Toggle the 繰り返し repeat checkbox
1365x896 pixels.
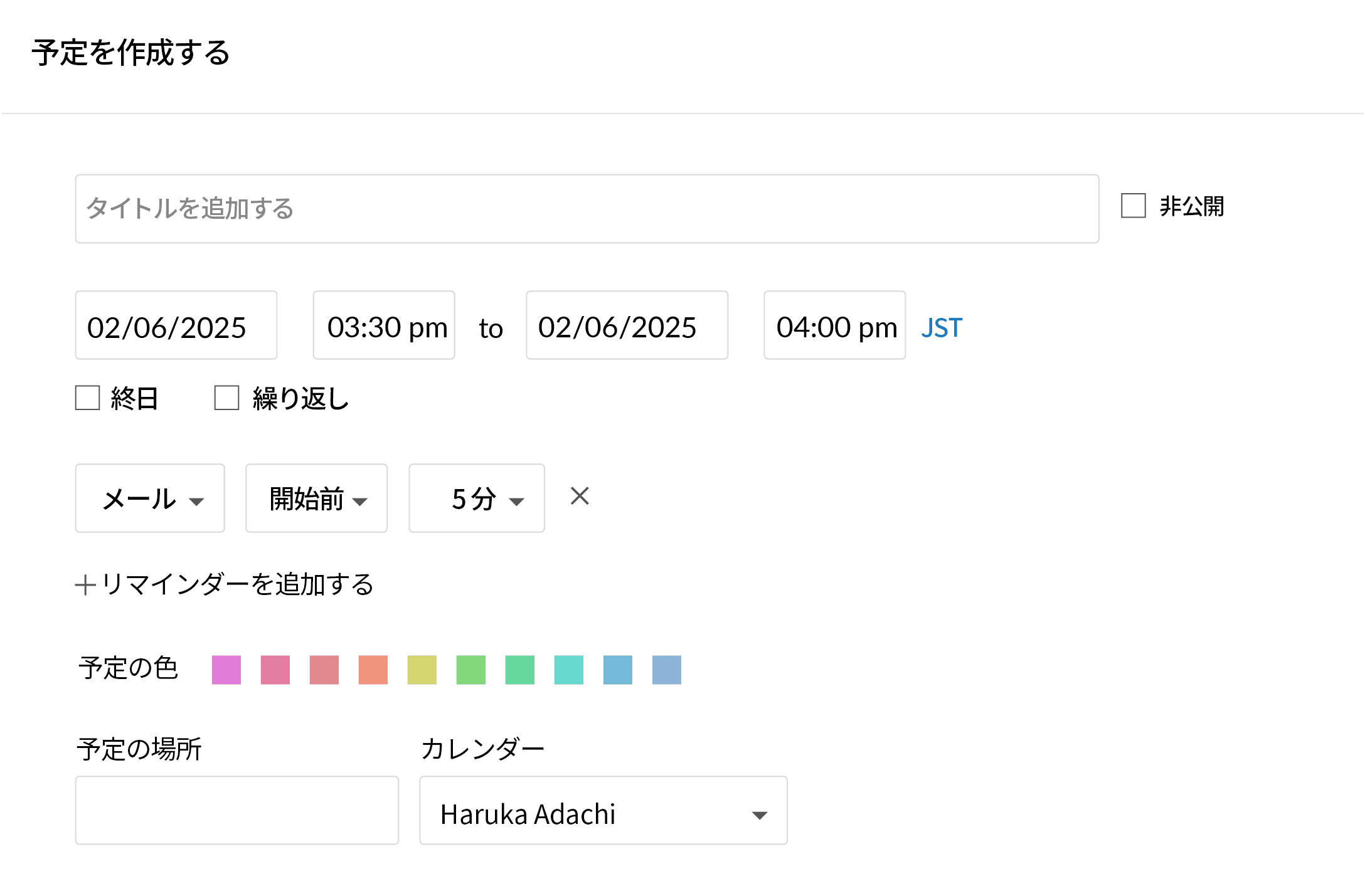(x=226, y=398)
